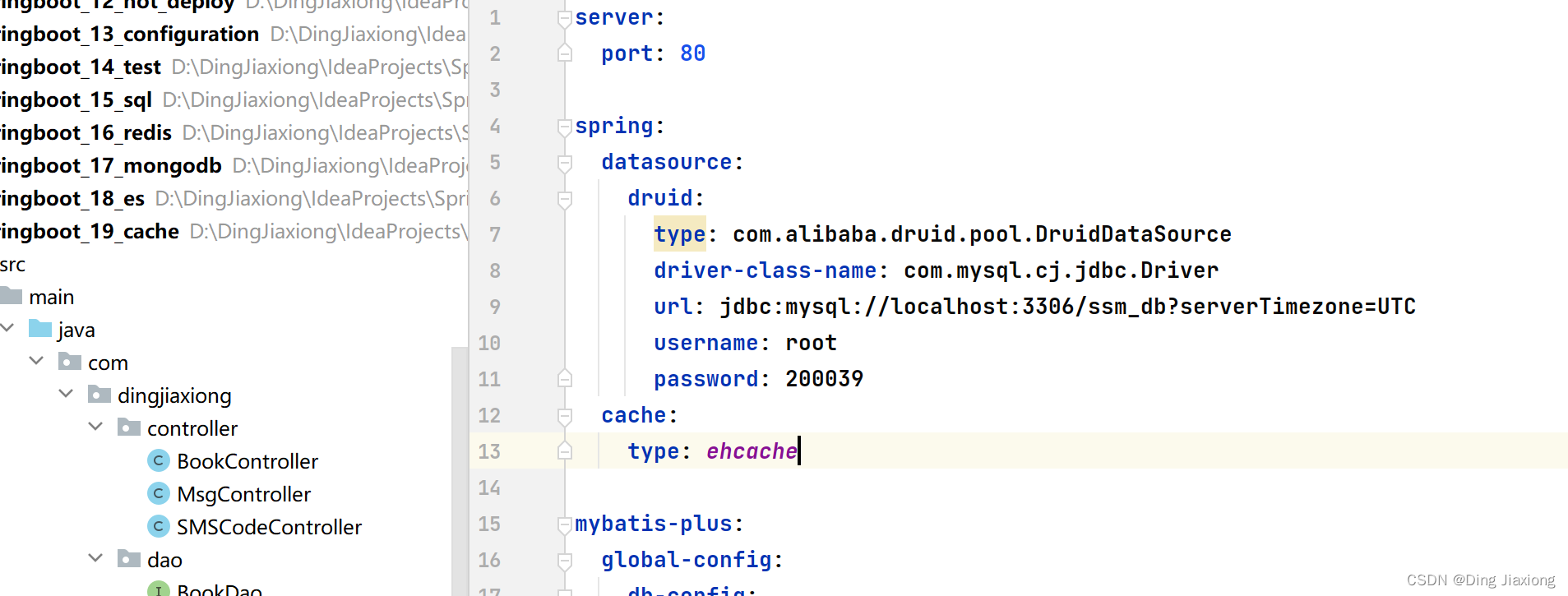Click the highlighted type key on line 7
Viewport: 1568px width, 596px height.
pos(680,234)
